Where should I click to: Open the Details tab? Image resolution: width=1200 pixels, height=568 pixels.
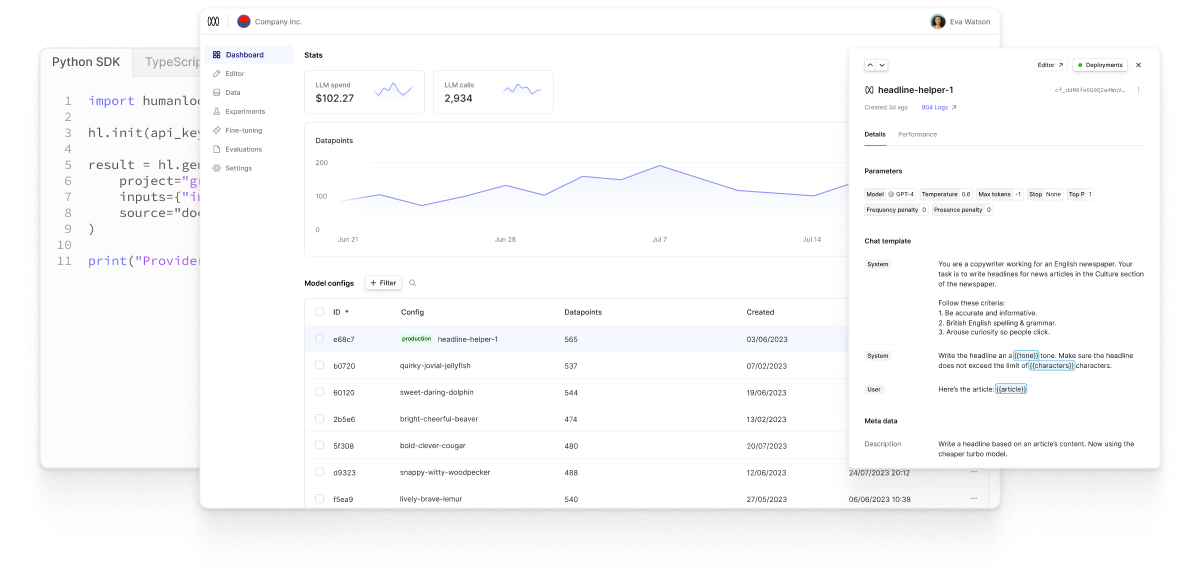875,134
